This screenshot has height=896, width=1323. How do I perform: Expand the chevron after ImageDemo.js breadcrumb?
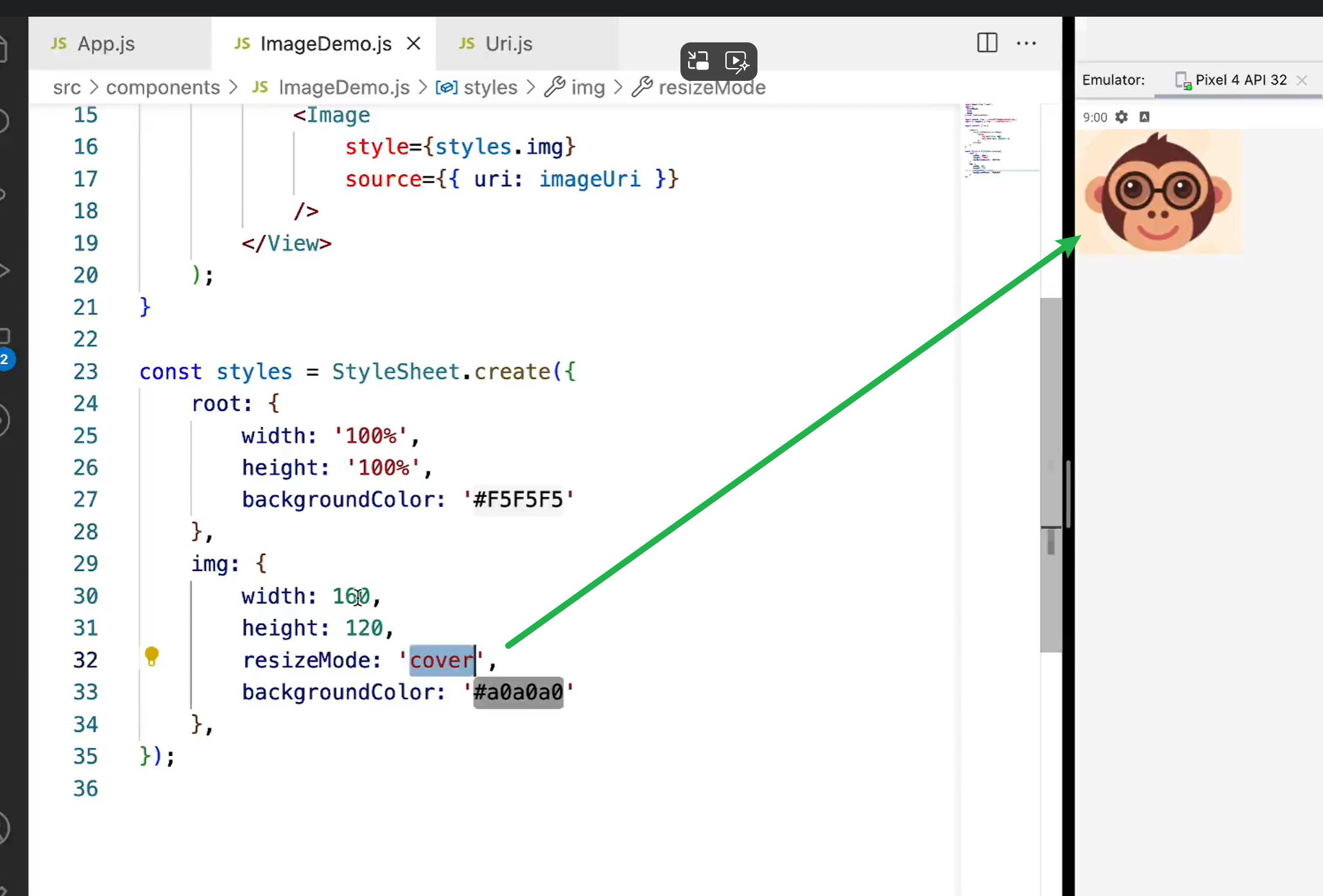pos(423,87)
